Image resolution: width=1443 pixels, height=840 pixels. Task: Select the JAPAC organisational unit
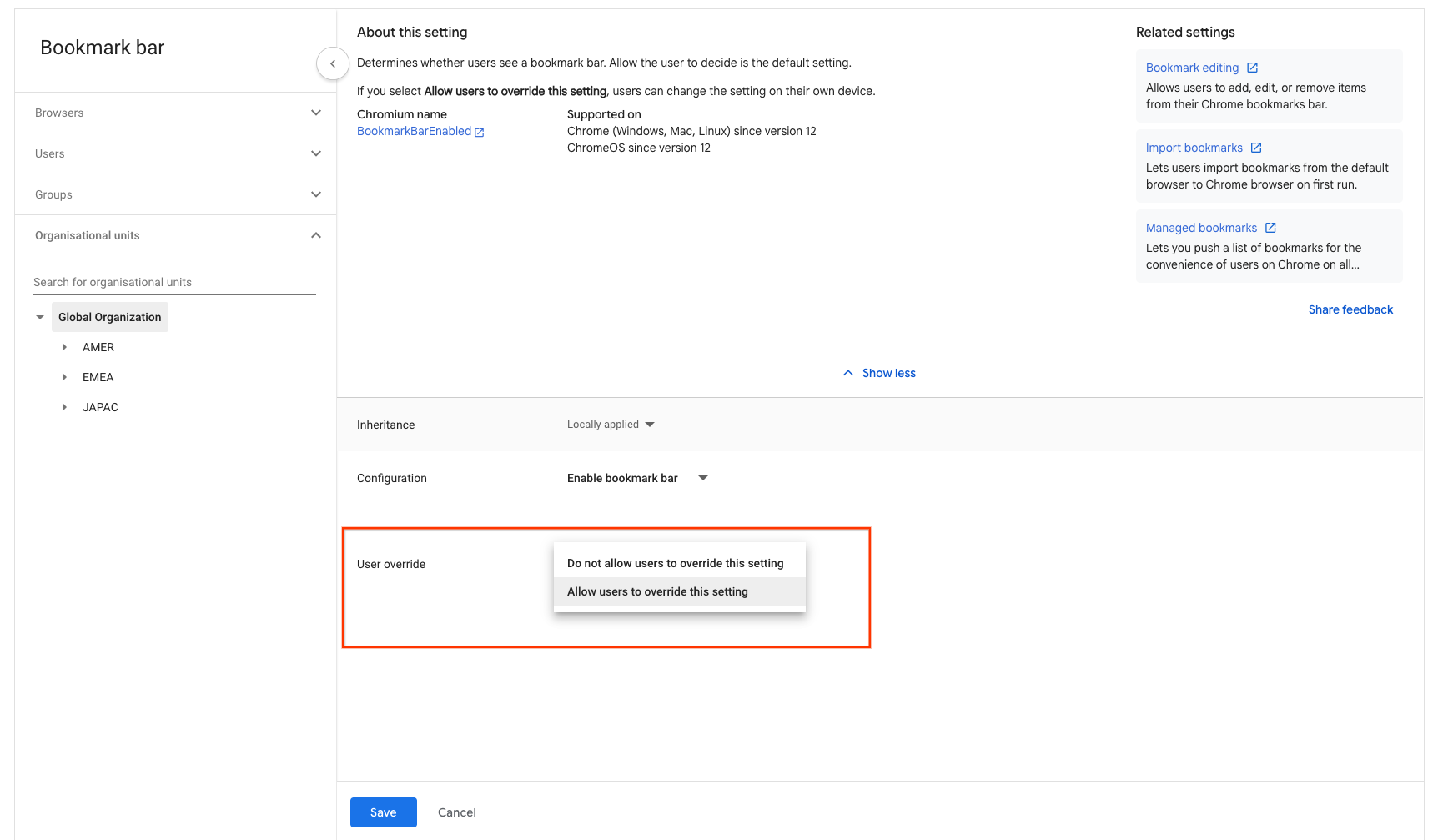(x=100, y=407)
